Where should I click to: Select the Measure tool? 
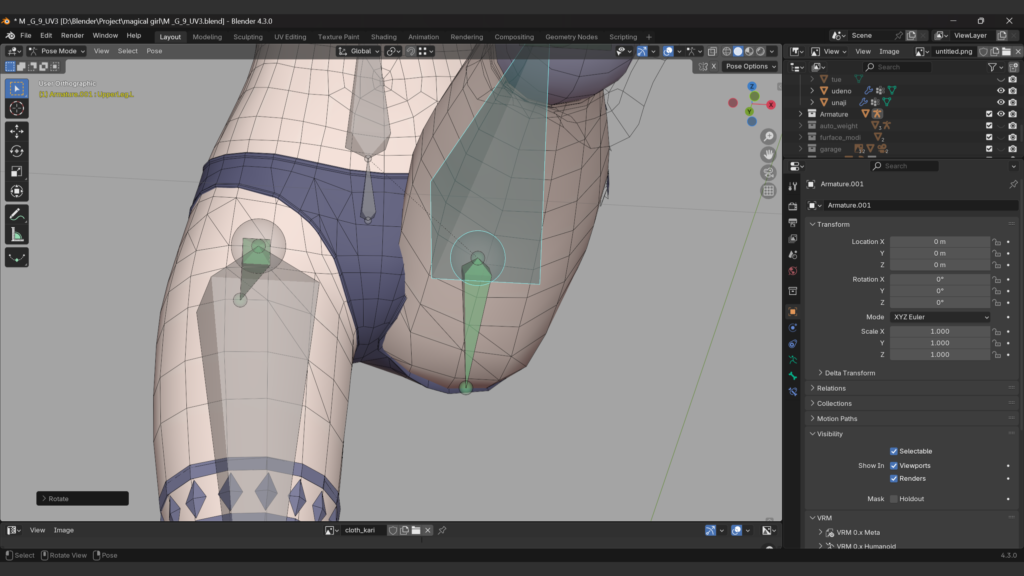tap(17, 235)
